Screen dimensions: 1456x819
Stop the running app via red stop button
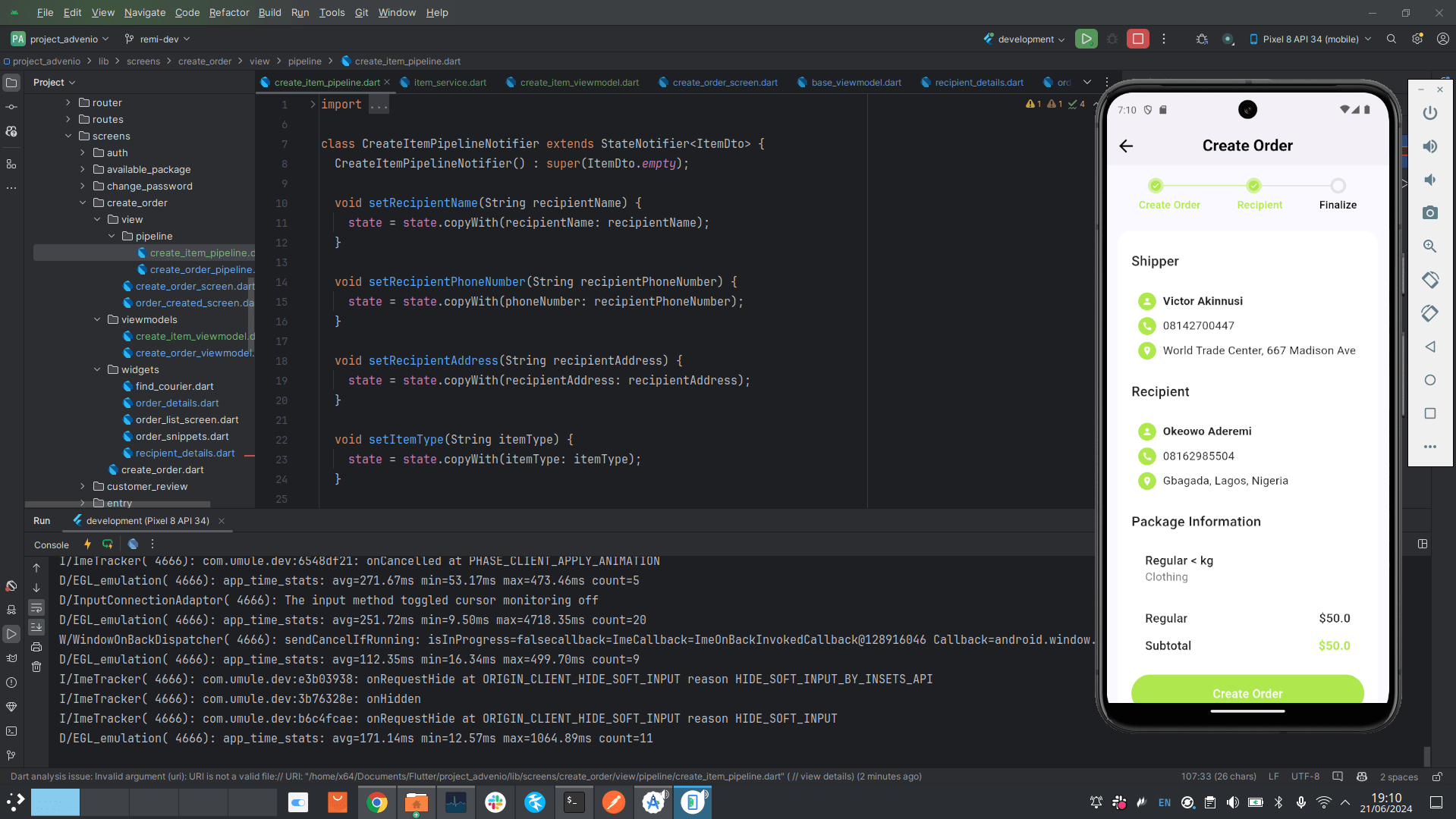pos(1137,39)
